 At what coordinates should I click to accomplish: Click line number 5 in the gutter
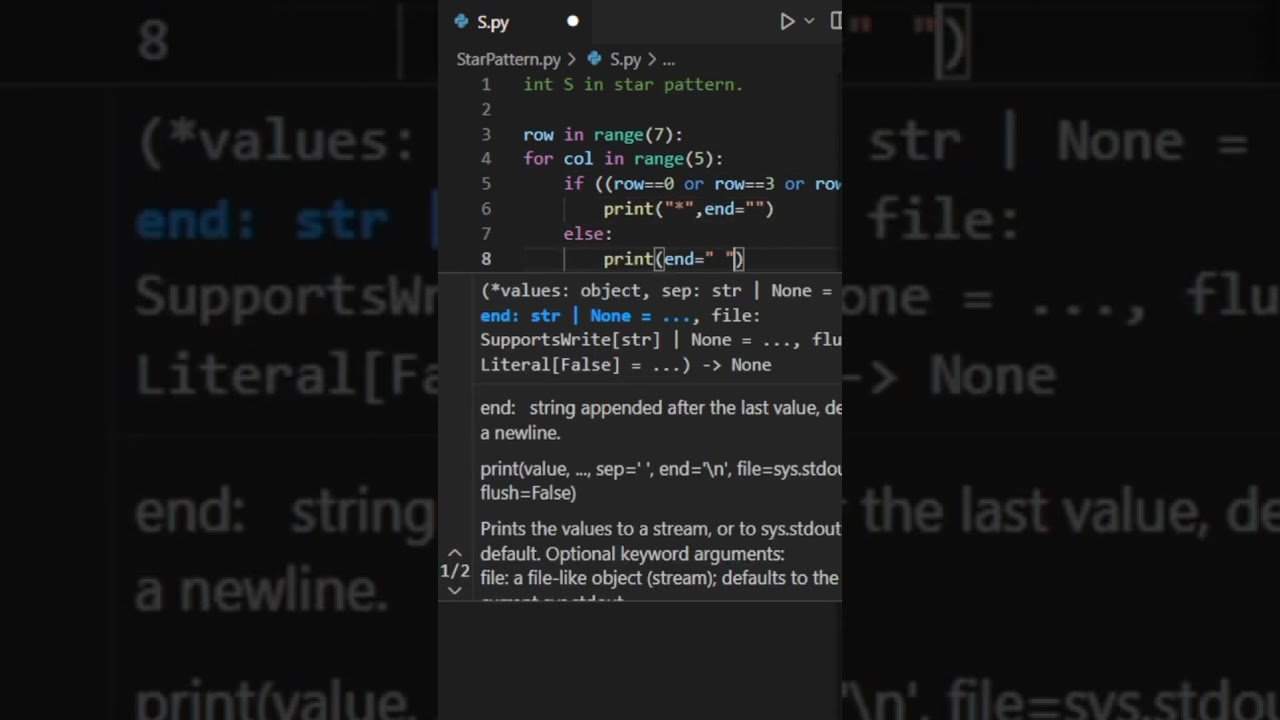point(486,184)
